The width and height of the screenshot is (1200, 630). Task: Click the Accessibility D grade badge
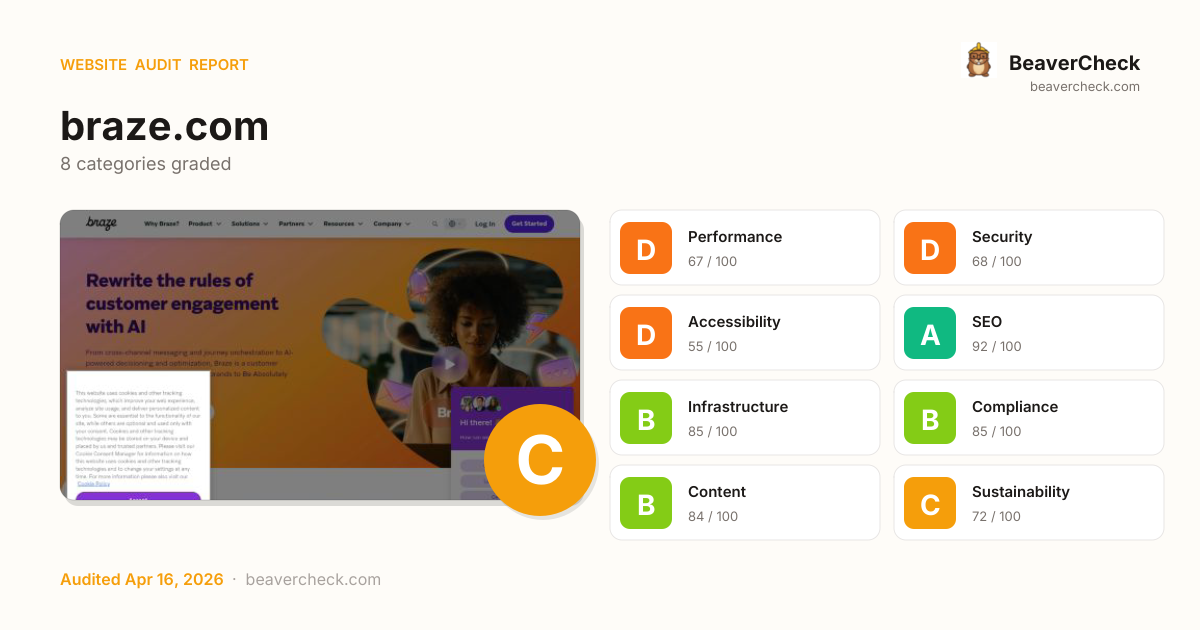tap(646, 333)
